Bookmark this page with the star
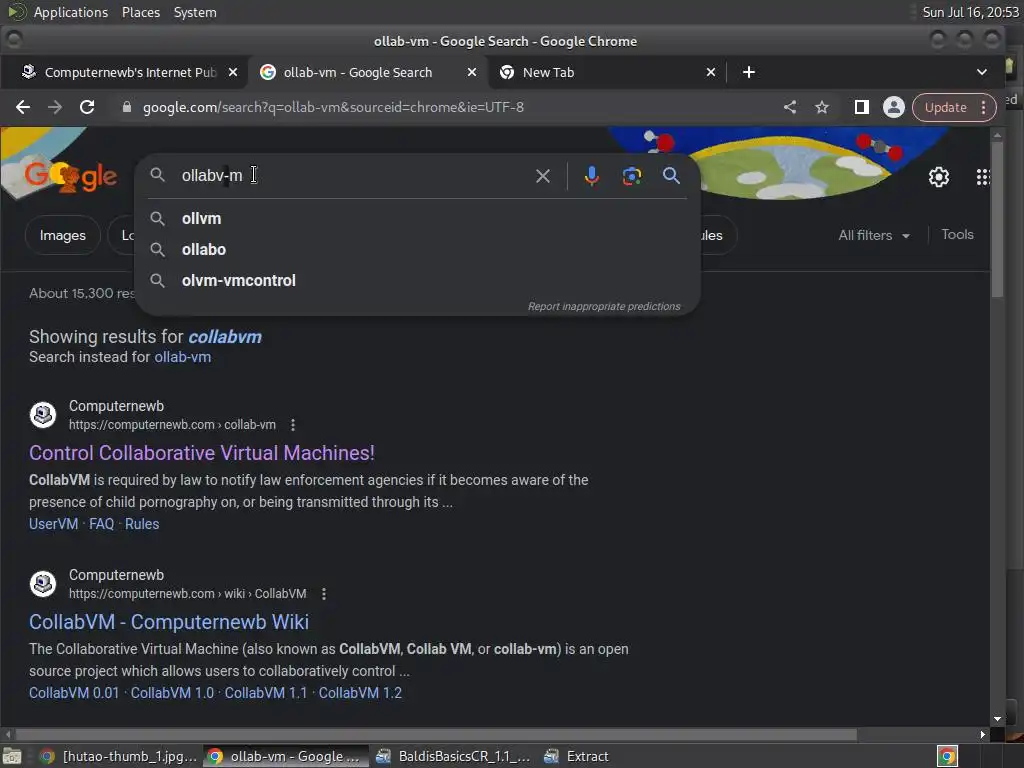This screenshot has width=1024, height=768. [x=822, y=107]
